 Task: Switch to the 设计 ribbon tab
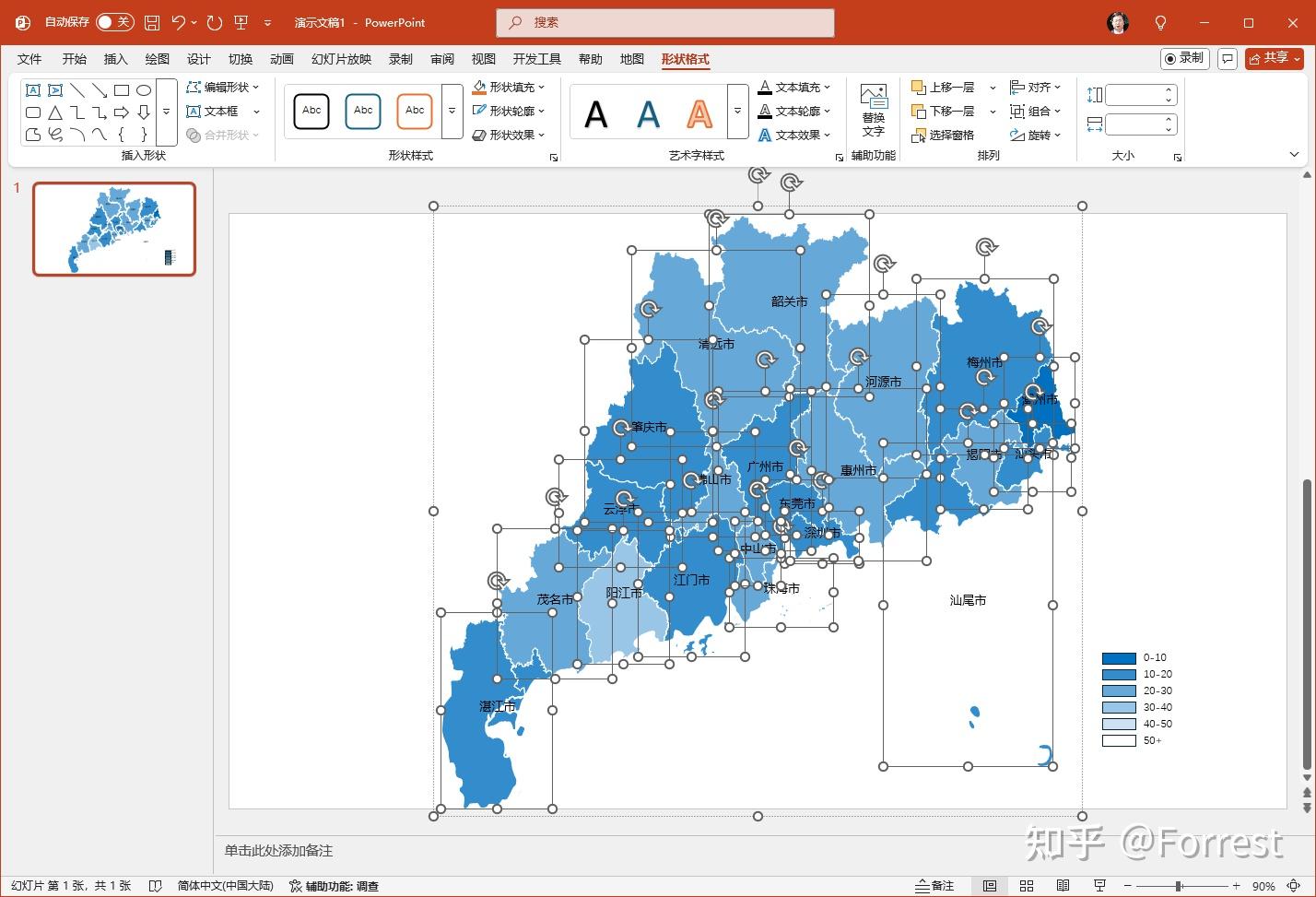[198, 58]
